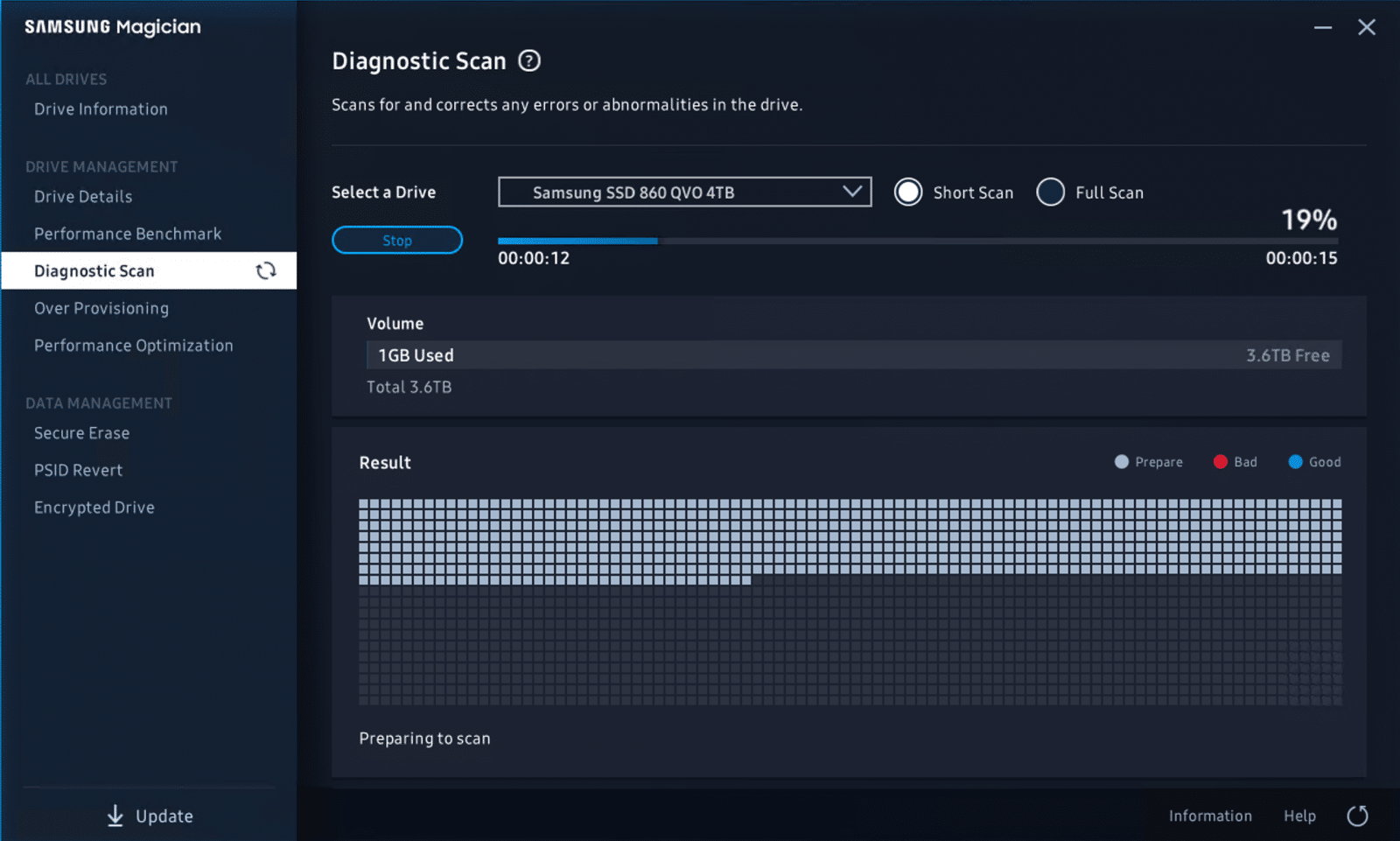
Task: Click the volume usage bar showing 1GB Used
Action: [854, 355]
